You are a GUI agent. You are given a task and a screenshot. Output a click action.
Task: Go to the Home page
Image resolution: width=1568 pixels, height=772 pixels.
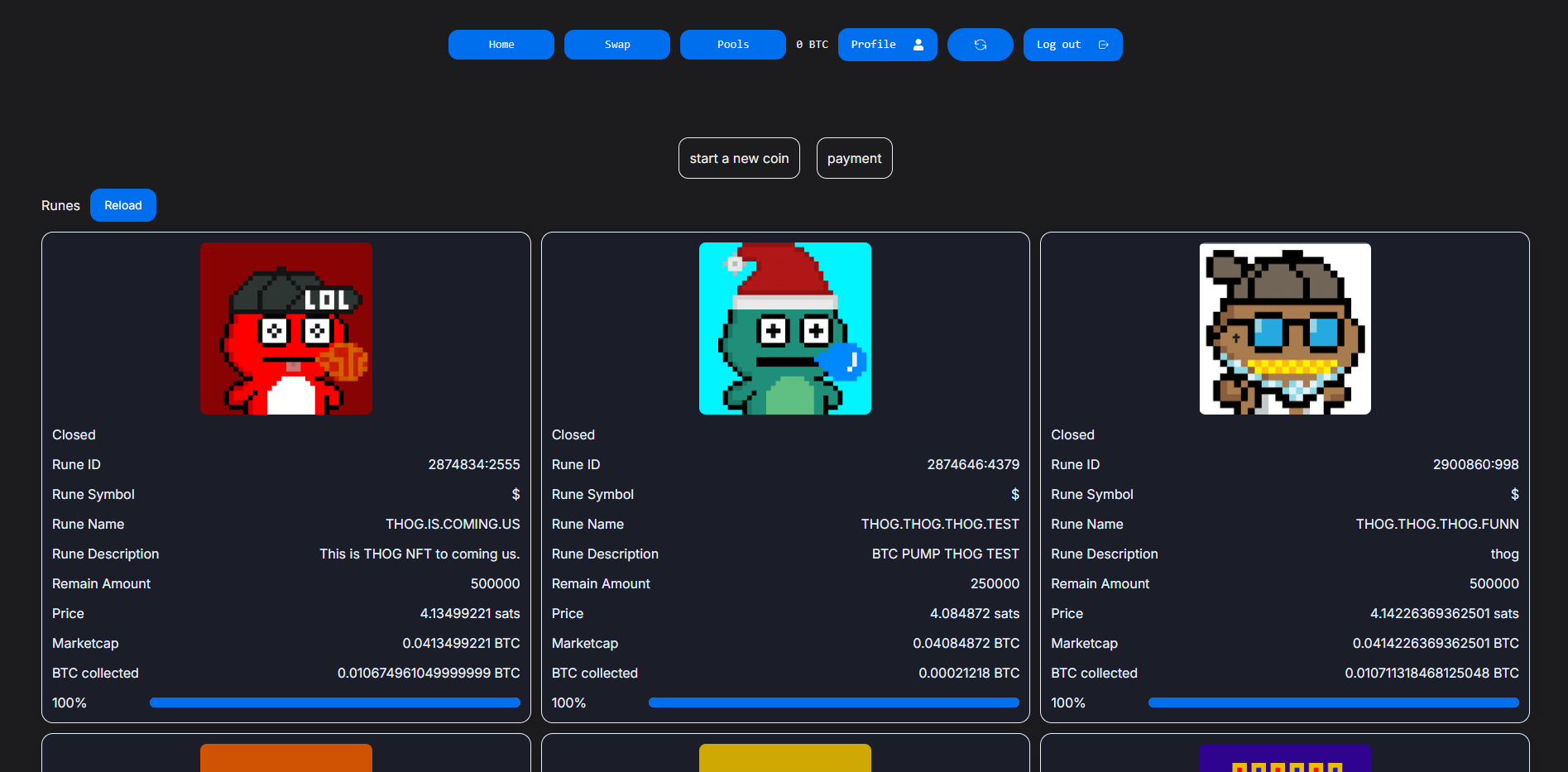[x=501, y=45]
